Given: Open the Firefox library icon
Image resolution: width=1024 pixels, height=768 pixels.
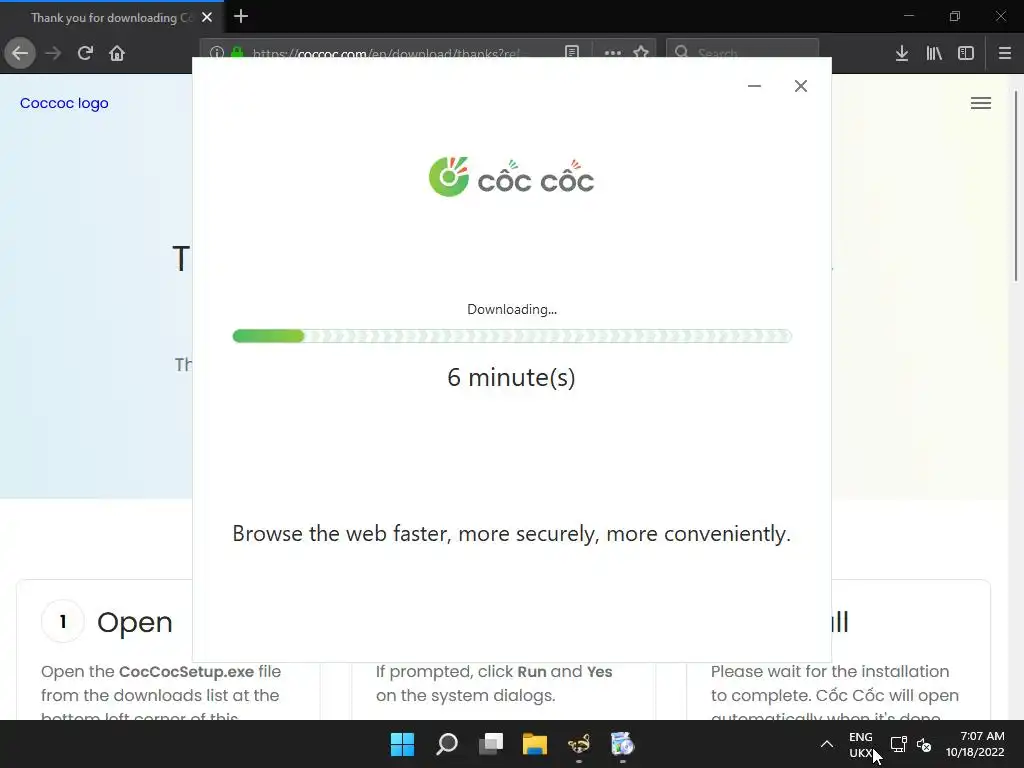Looking at the screenshot, I should (x=934, y=53).
